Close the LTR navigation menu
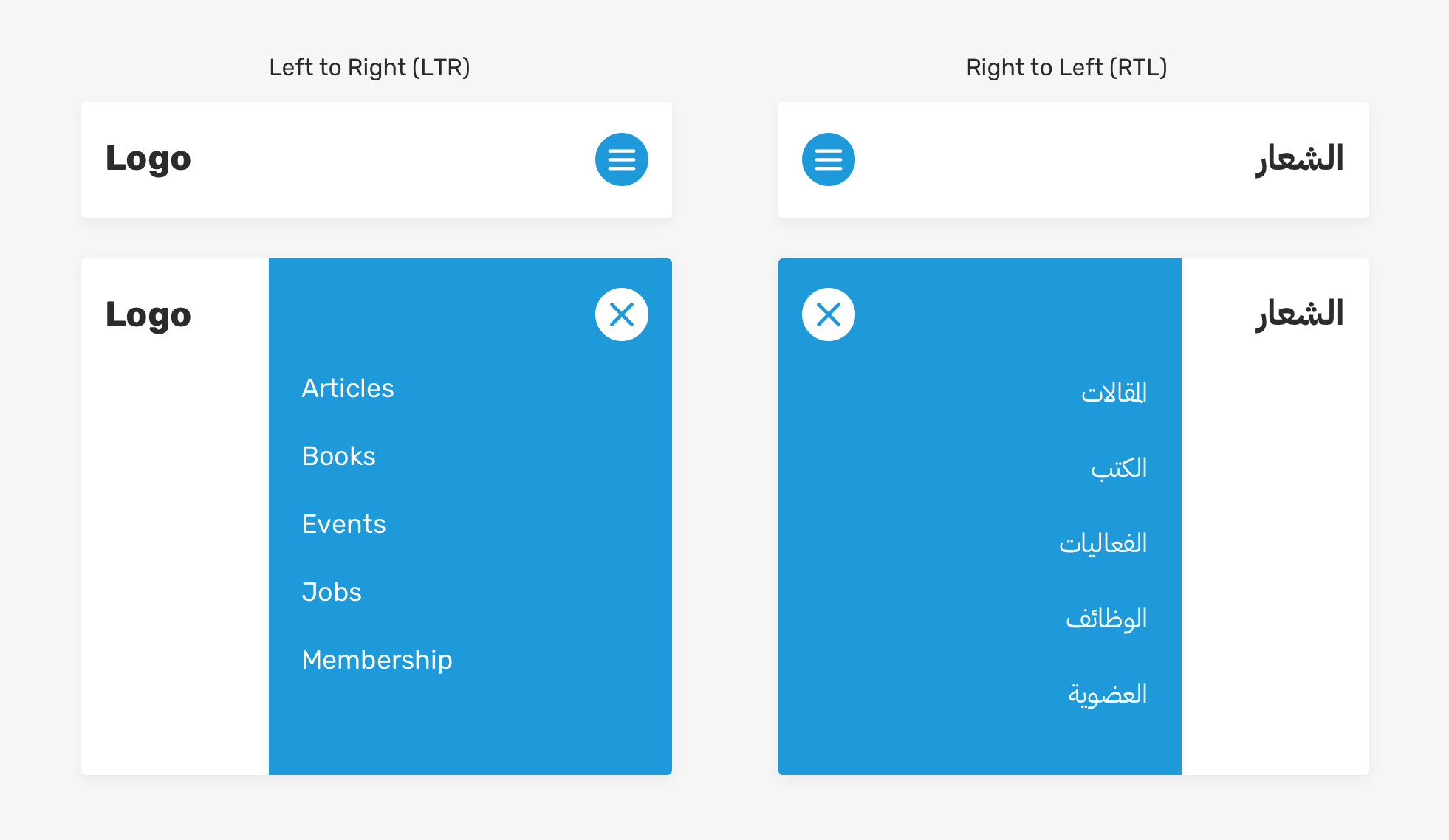 click(x=621, y=314)
